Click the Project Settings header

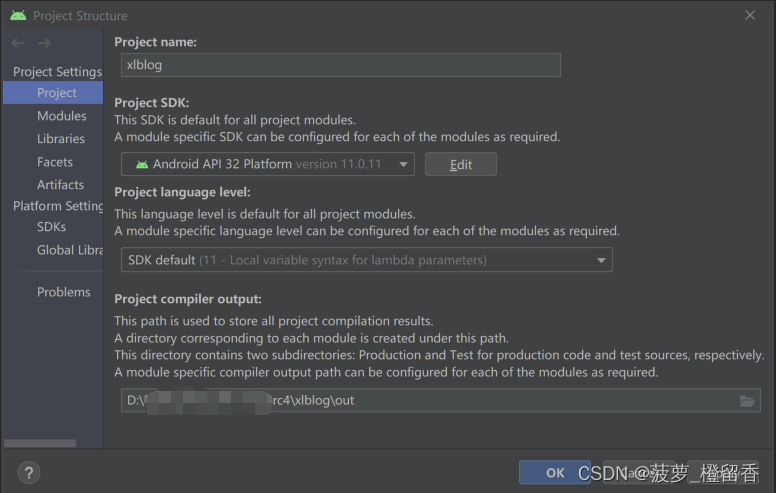click(57, 72)
